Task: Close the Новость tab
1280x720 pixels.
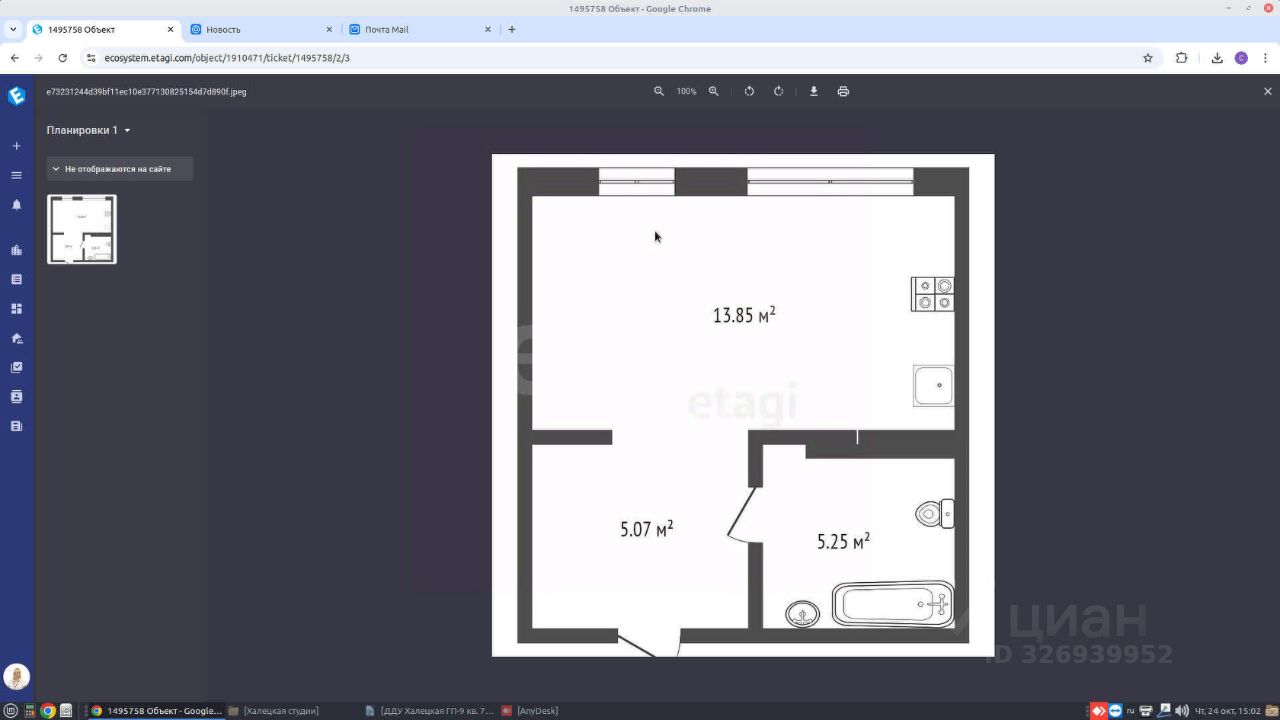Action: coord(329,29)
